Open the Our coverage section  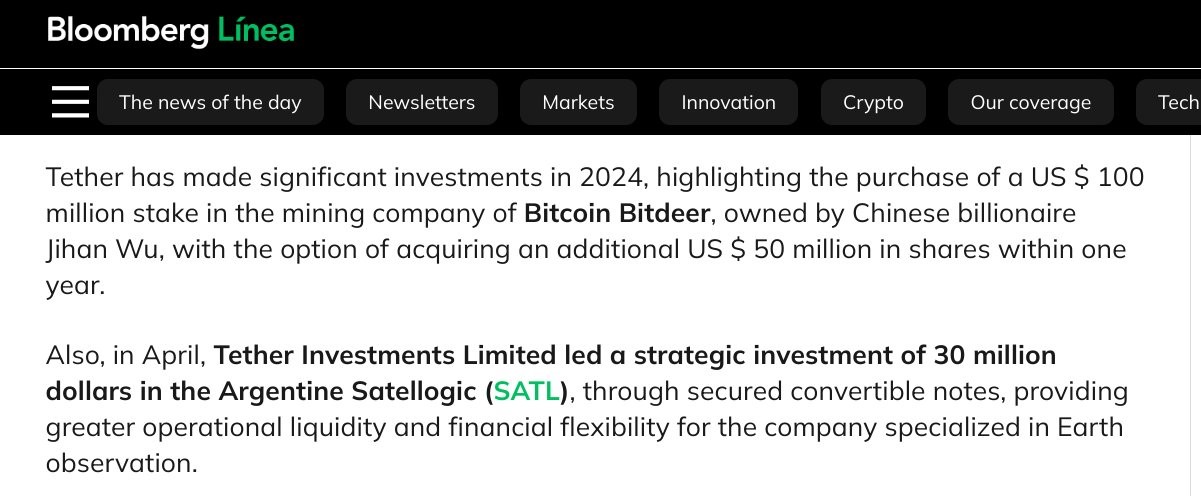(x=1030, y=102)
